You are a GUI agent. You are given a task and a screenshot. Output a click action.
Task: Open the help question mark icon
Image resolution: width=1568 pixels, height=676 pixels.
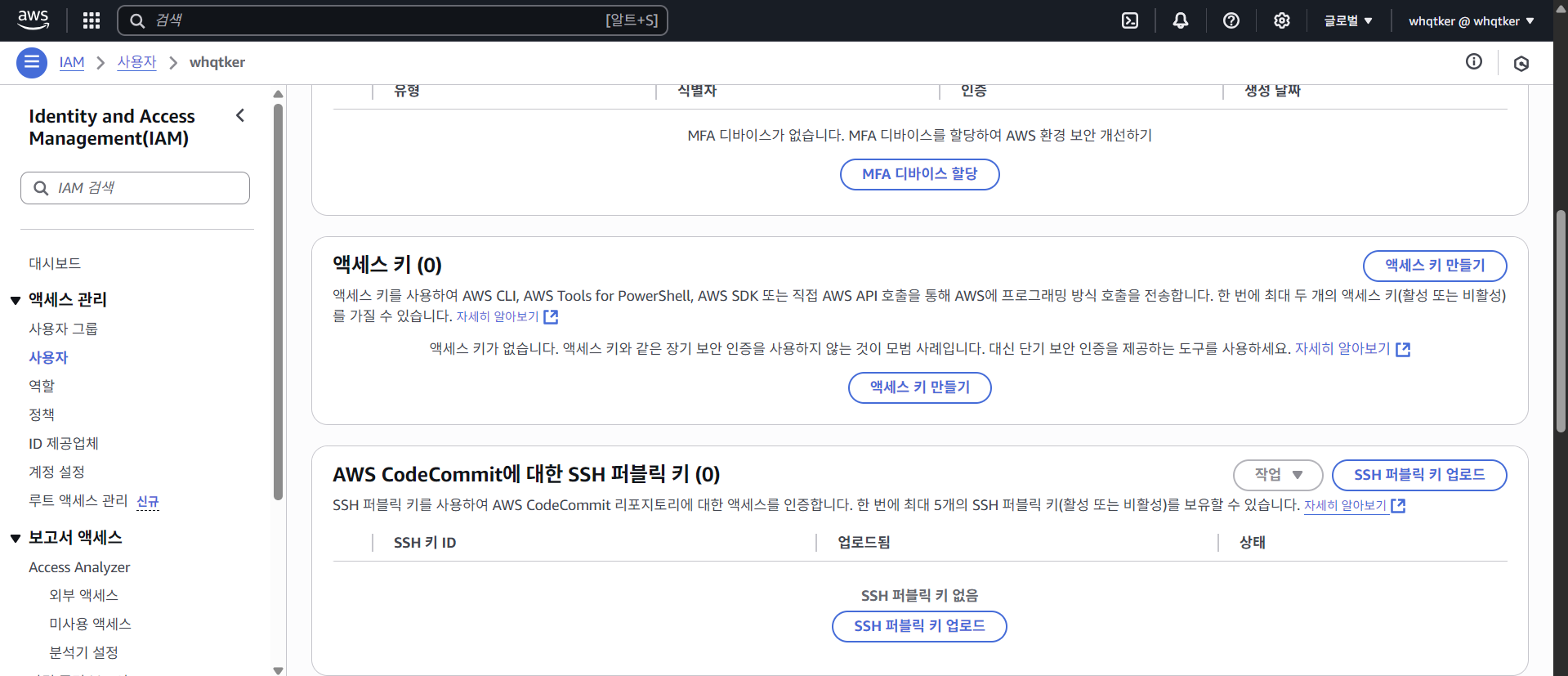click(x=1231, y=20)
